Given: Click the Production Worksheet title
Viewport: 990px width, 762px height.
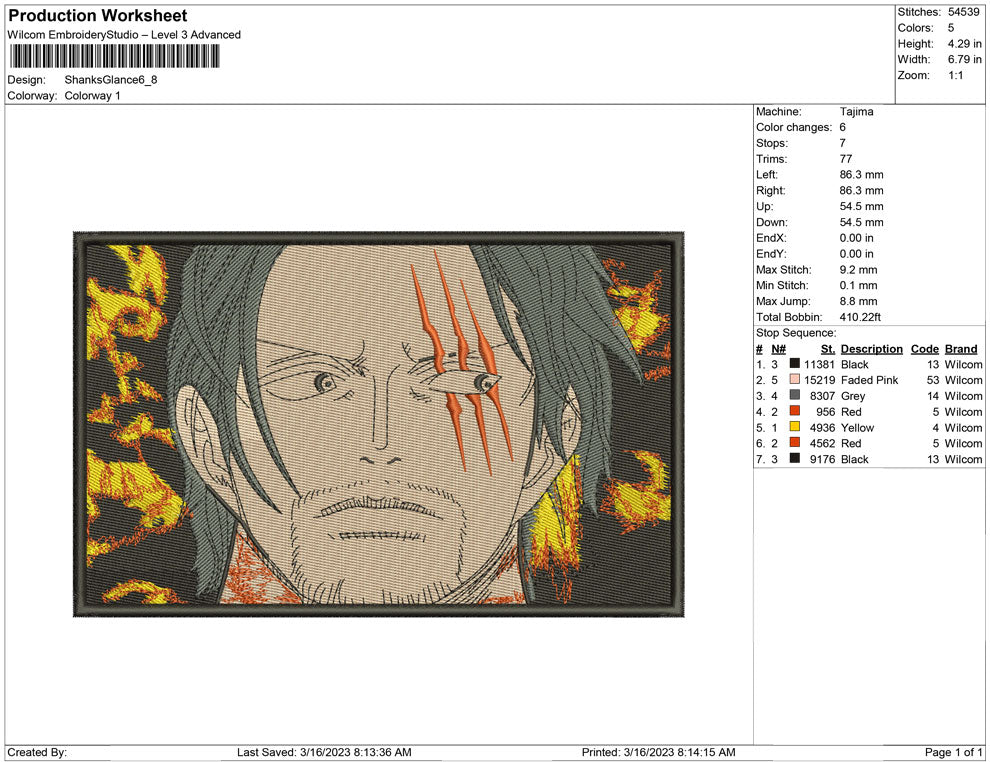Looking at the screenshot, I should click(x=98, y=16).
